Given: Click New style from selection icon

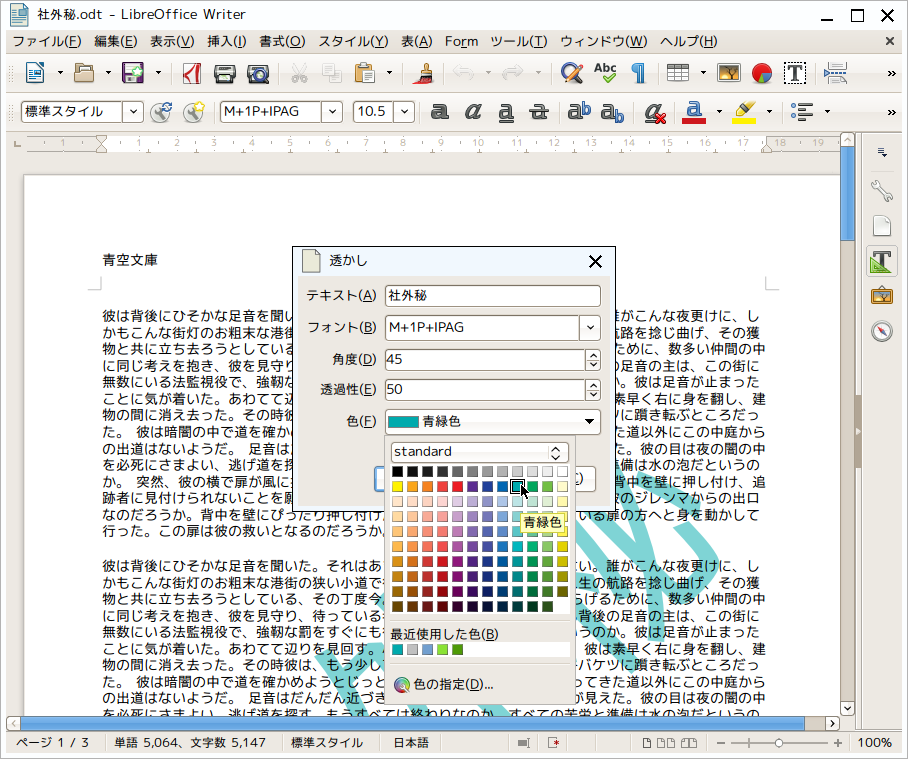Looking at the screenshot, I should click(x=193, y=111).
